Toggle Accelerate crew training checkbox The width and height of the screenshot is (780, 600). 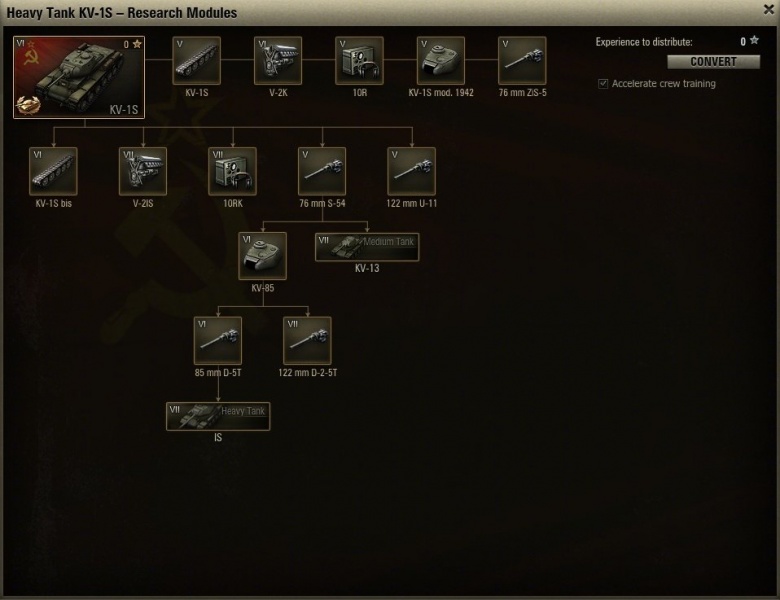pyautogui.click(x=603, y=84)
